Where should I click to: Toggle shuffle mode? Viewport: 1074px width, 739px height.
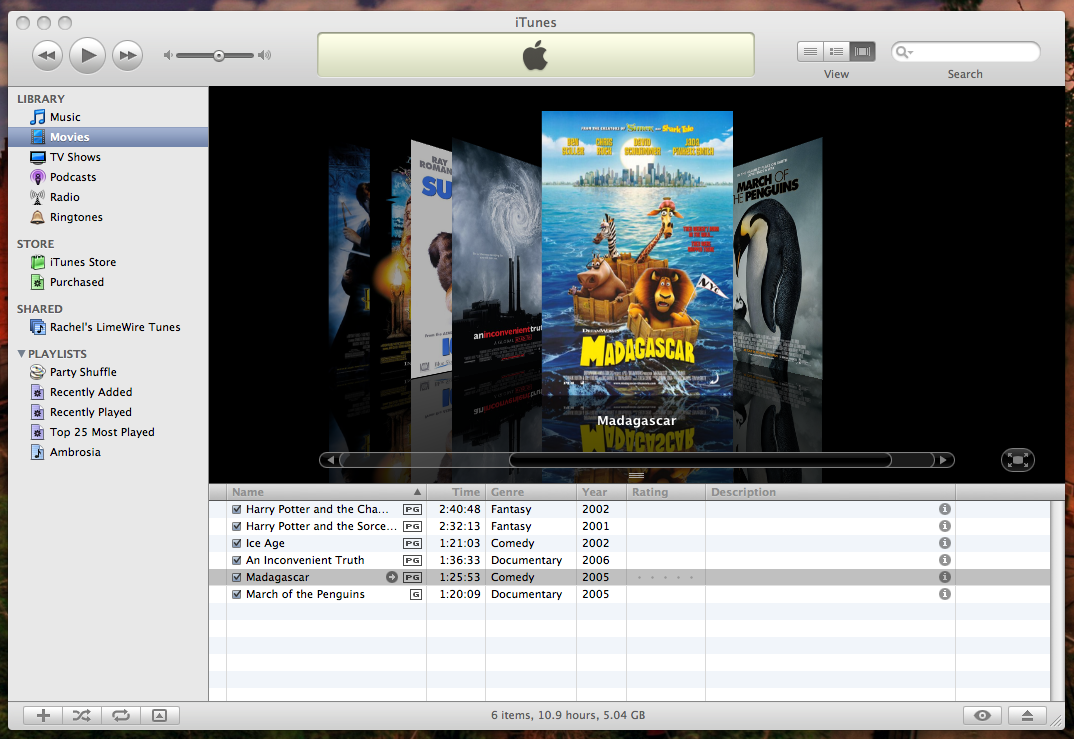coord(81,715)
